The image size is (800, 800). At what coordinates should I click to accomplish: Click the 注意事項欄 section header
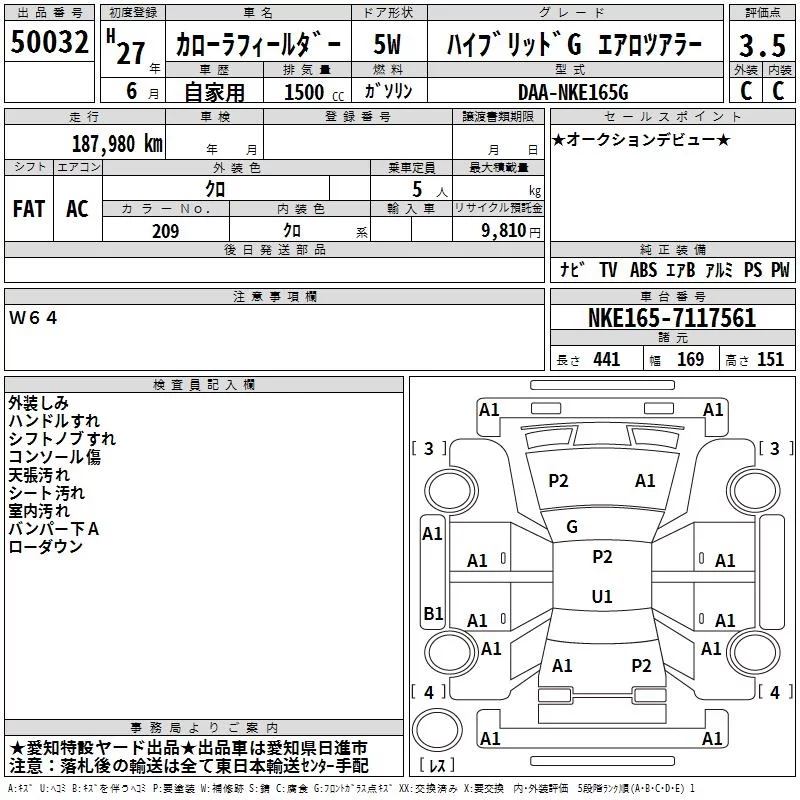pyautogui.click(x=275, y=296)
